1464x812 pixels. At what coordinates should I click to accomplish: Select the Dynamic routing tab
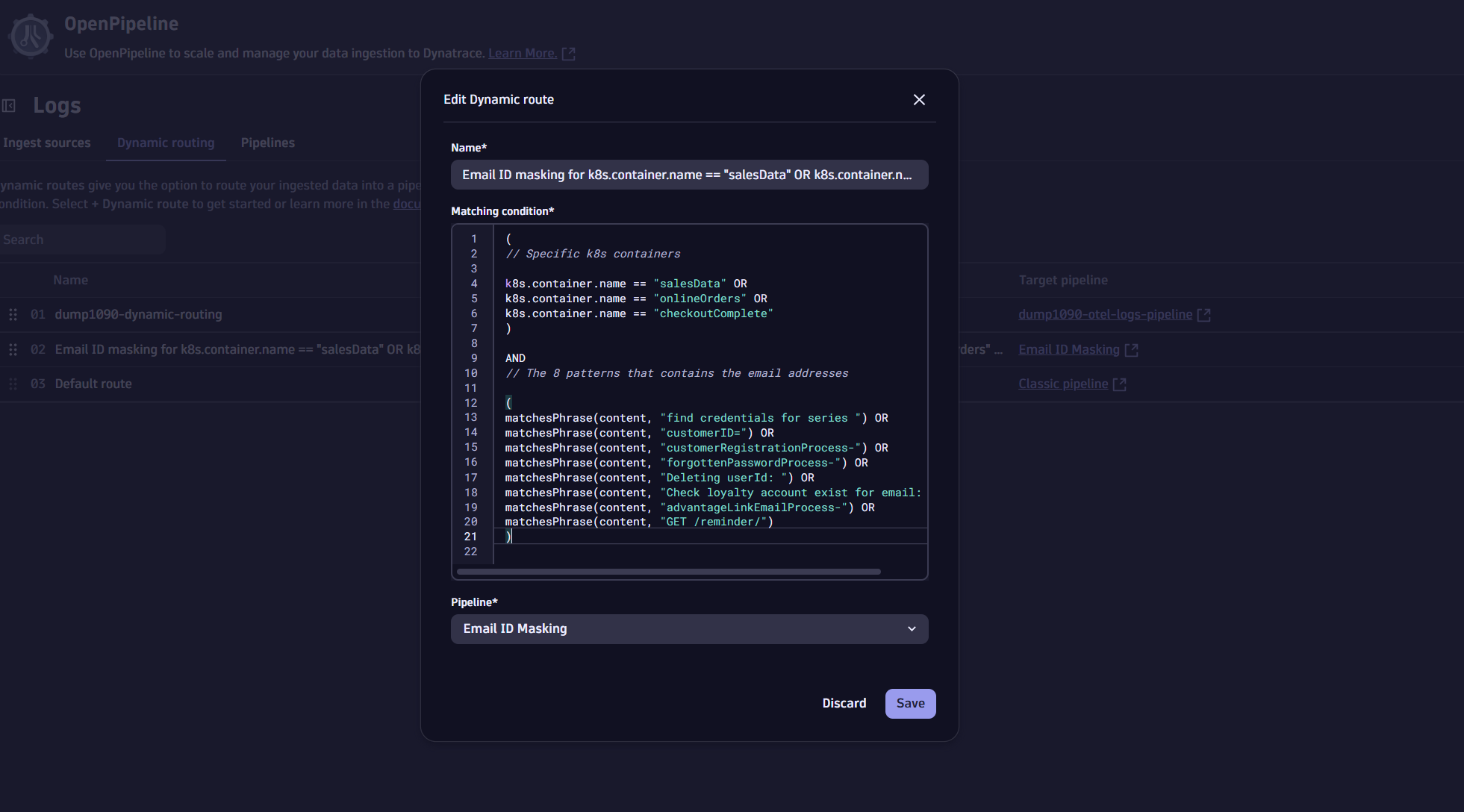point(166,143)
